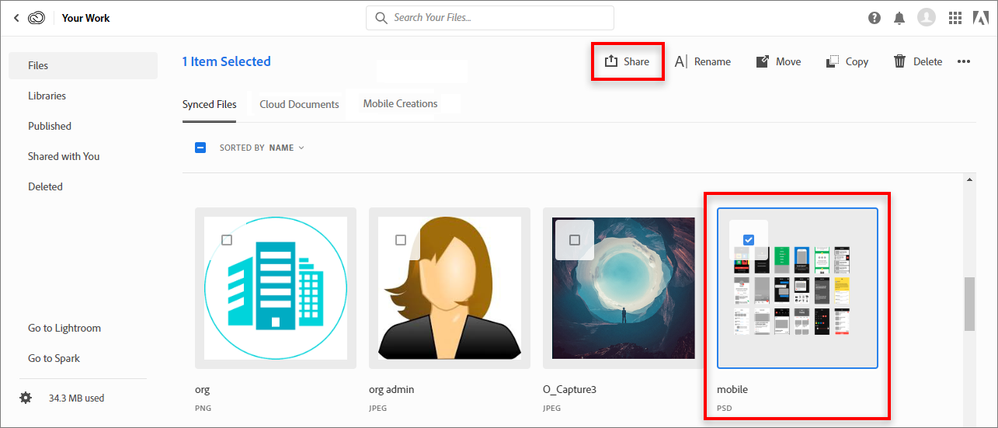This screenshot has height=428, width=998.
Task: Open the apps grid launcher
Action: [x=954, y=17]
